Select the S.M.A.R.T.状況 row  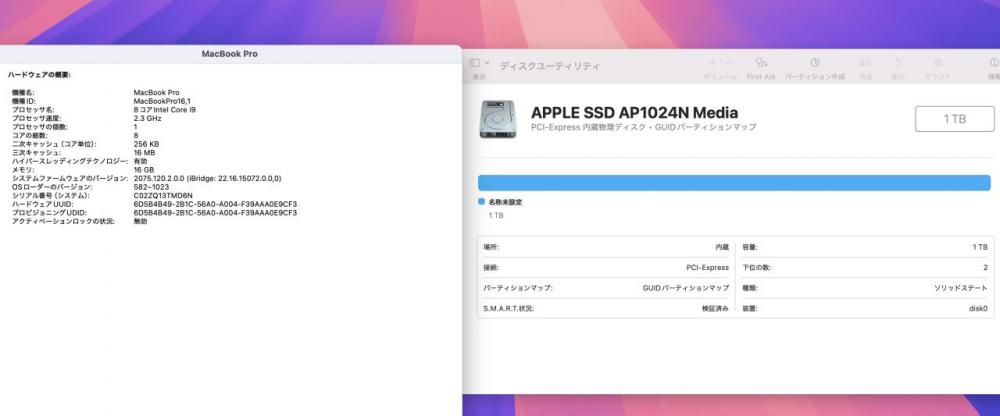coord(606,308)
